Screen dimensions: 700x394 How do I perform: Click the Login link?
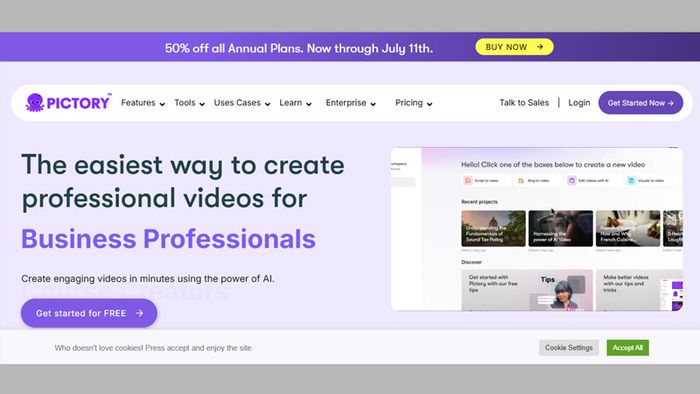coord(579,103)
